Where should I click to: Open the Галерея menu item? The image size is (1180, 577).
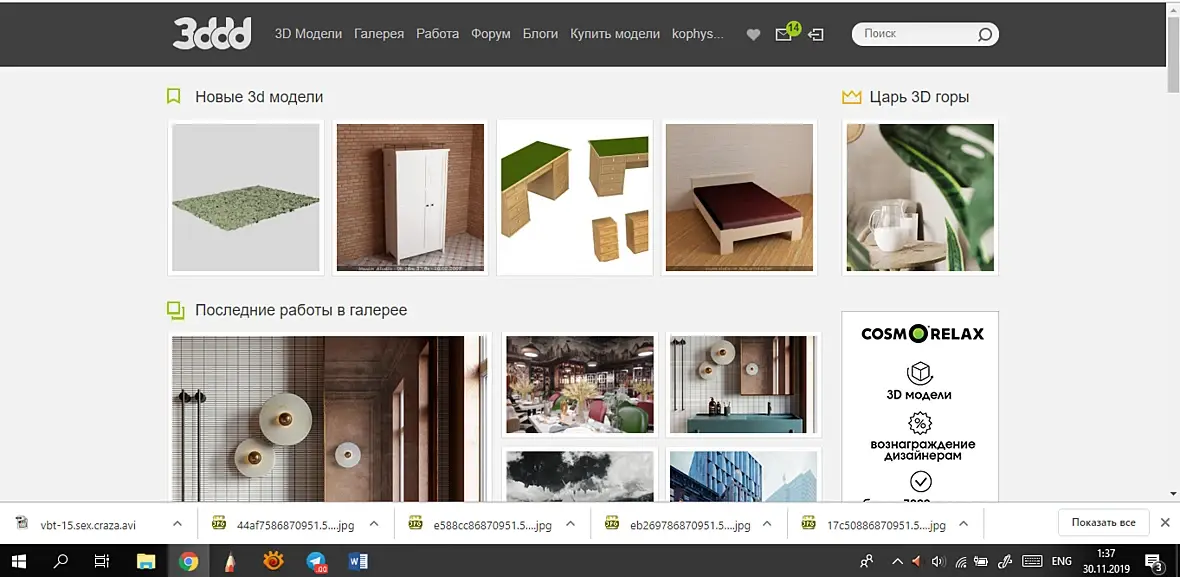[x=379, y=34]
